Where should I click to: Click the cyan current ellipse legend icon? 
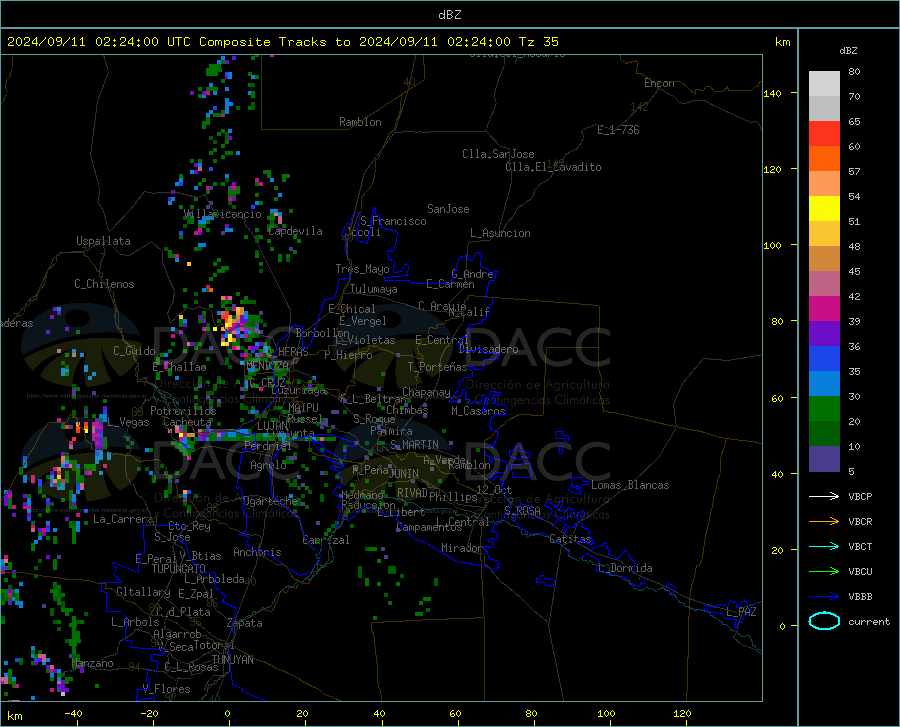click(x=824, y=621)
